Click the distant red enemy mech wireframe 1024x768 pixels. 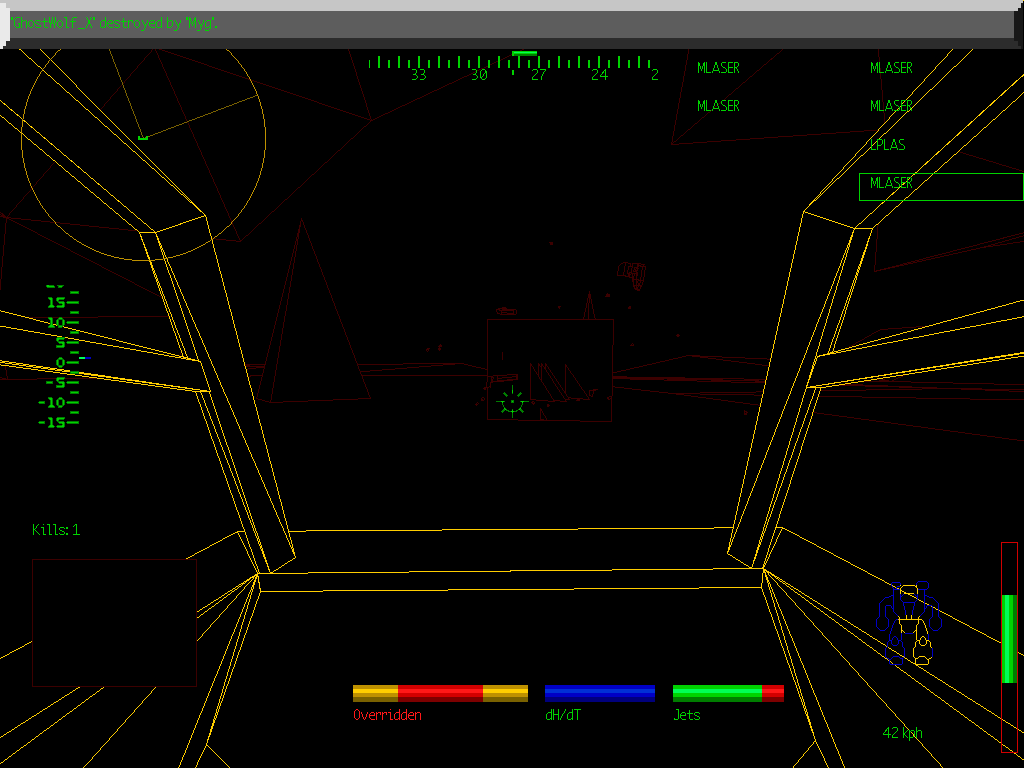tap(632, 273)
